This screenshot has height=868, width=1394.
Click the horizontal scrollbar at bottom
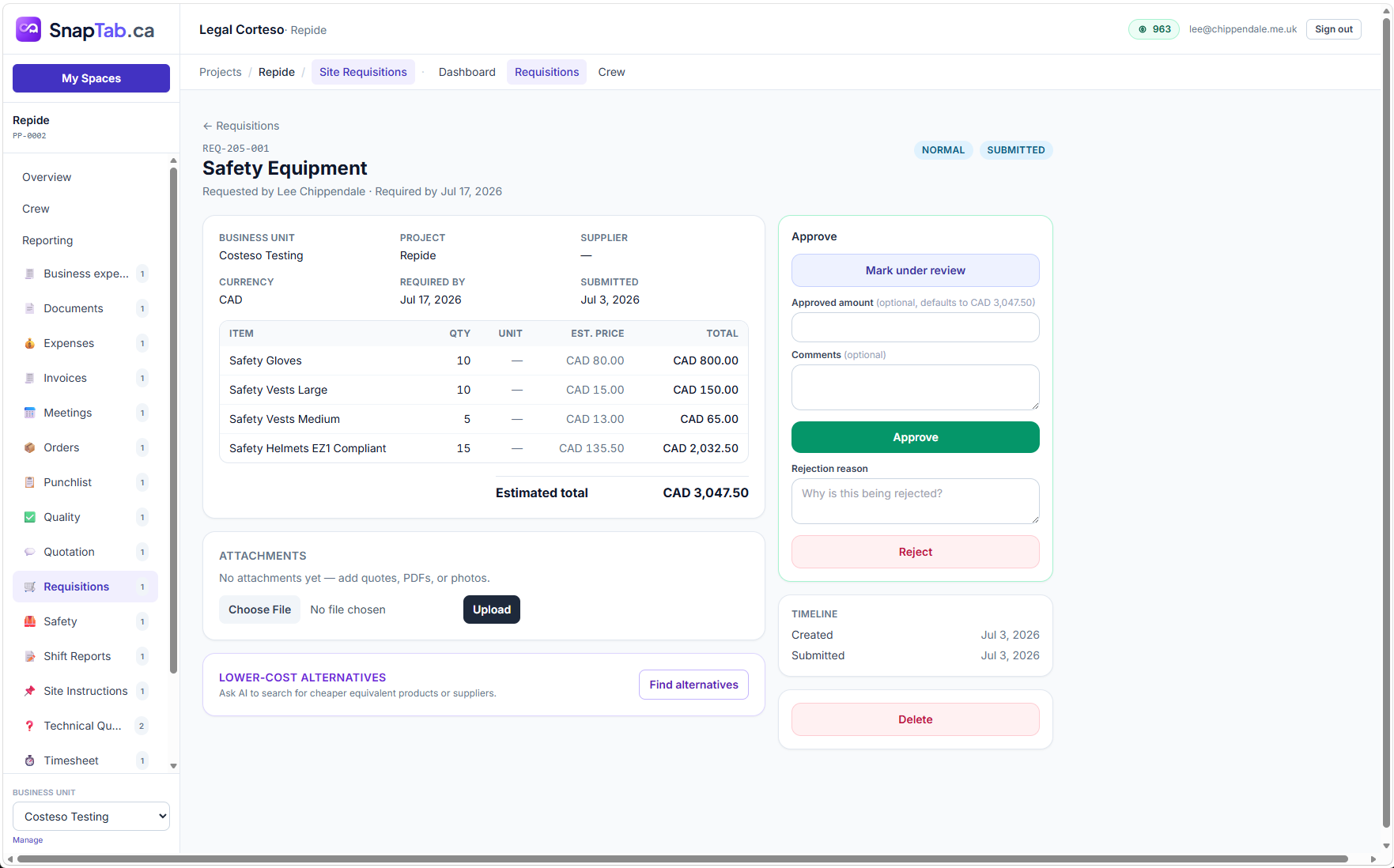pos(682,859)
